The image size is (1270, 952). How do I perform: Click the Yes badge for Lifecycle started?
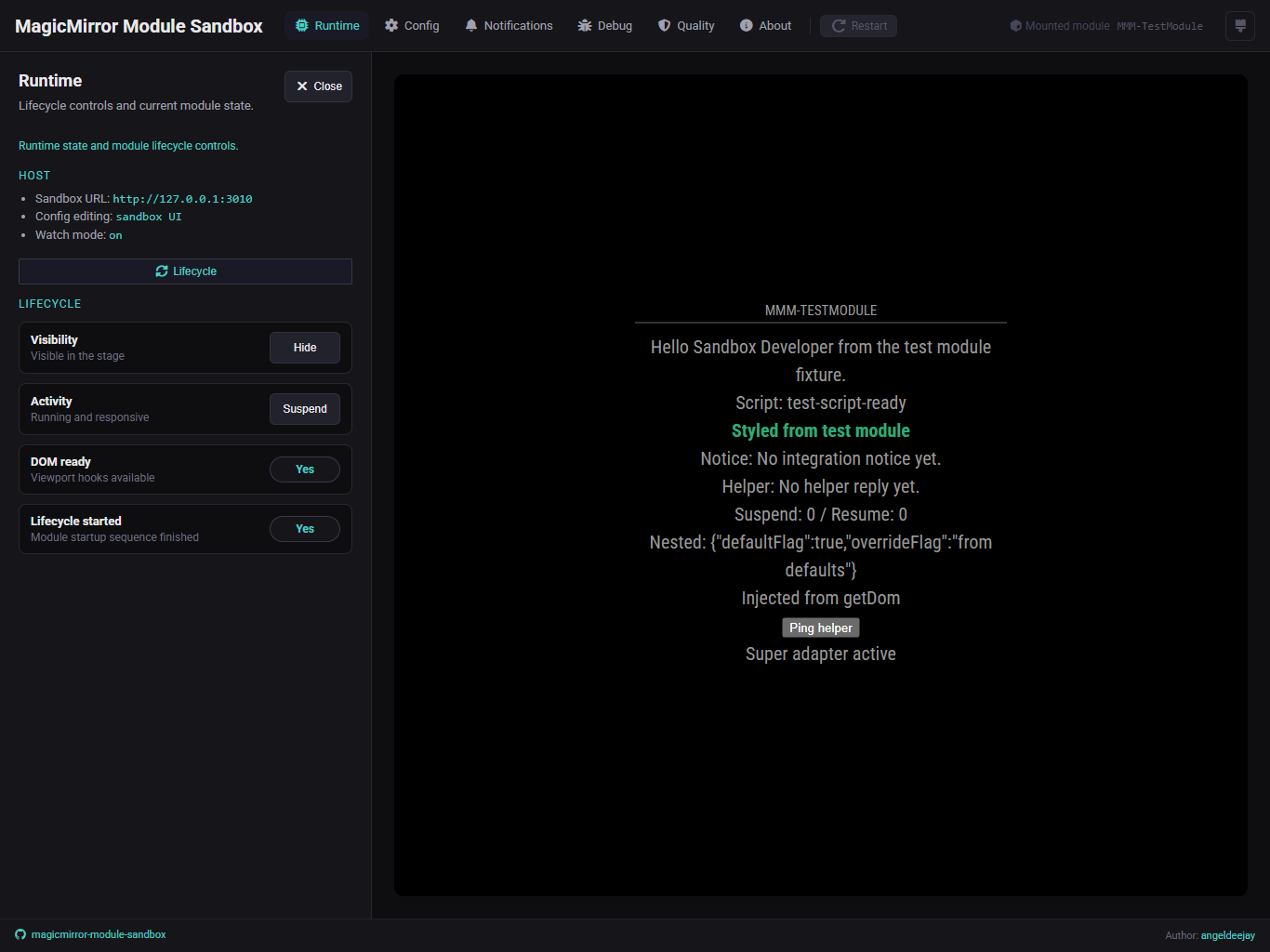[305, 529]
